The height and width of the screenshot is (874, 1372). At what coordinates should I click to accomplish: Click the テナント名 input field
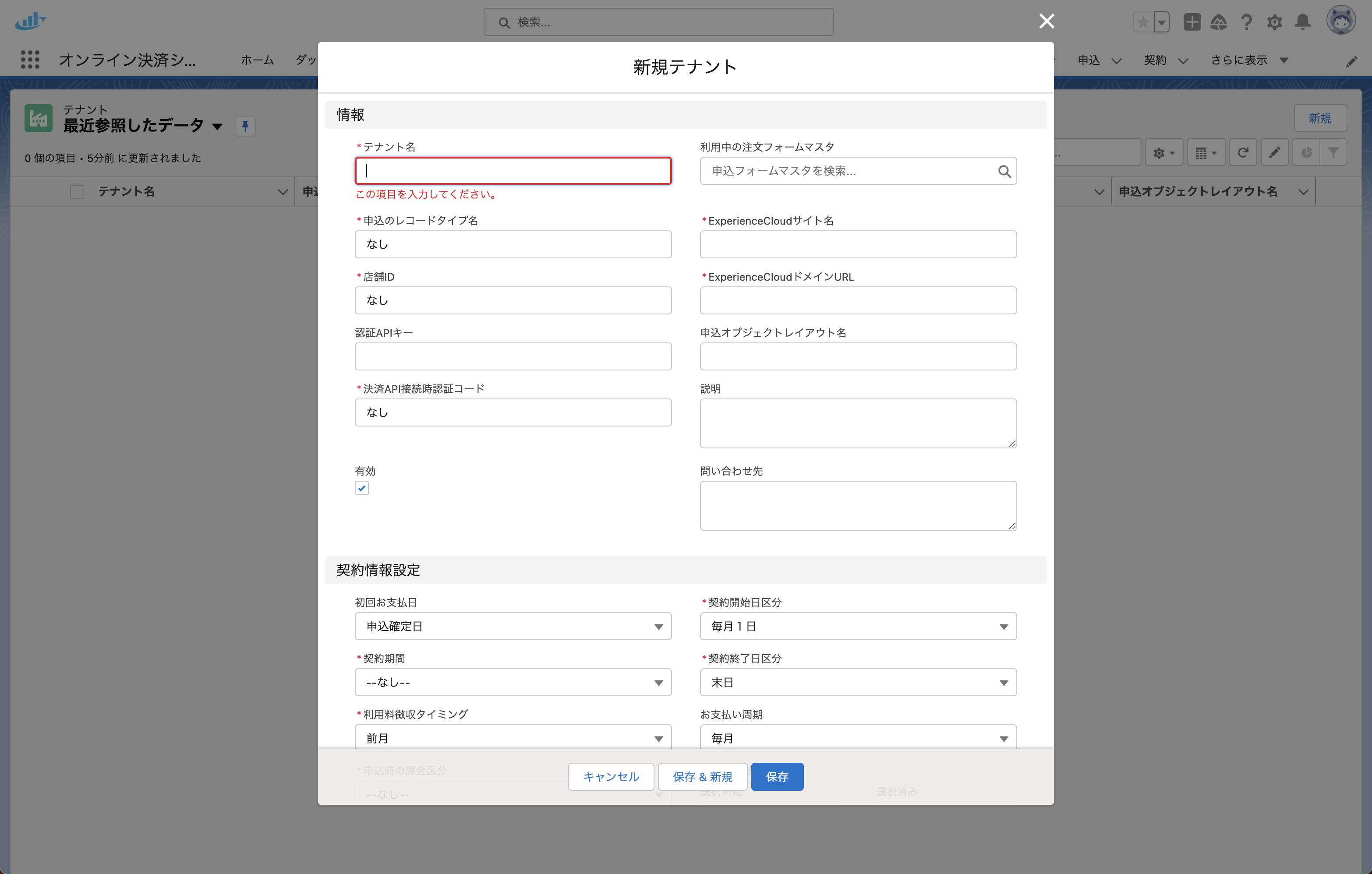tap(513, 171)
